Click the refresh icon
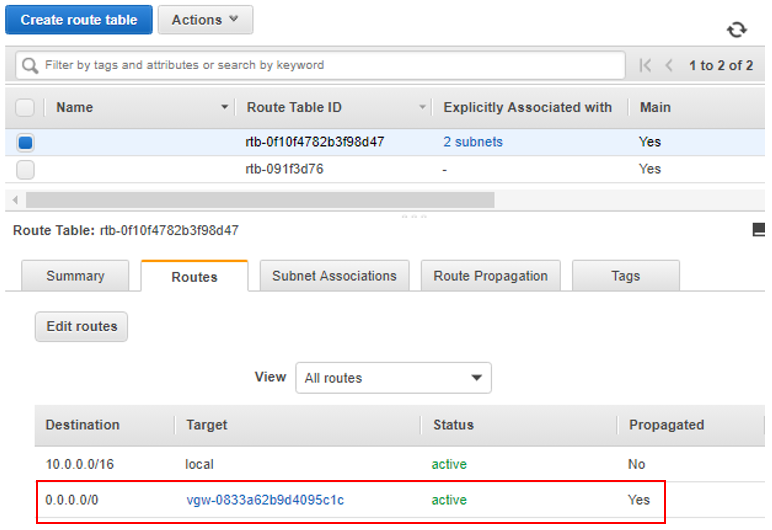 [x=737, y=30]
